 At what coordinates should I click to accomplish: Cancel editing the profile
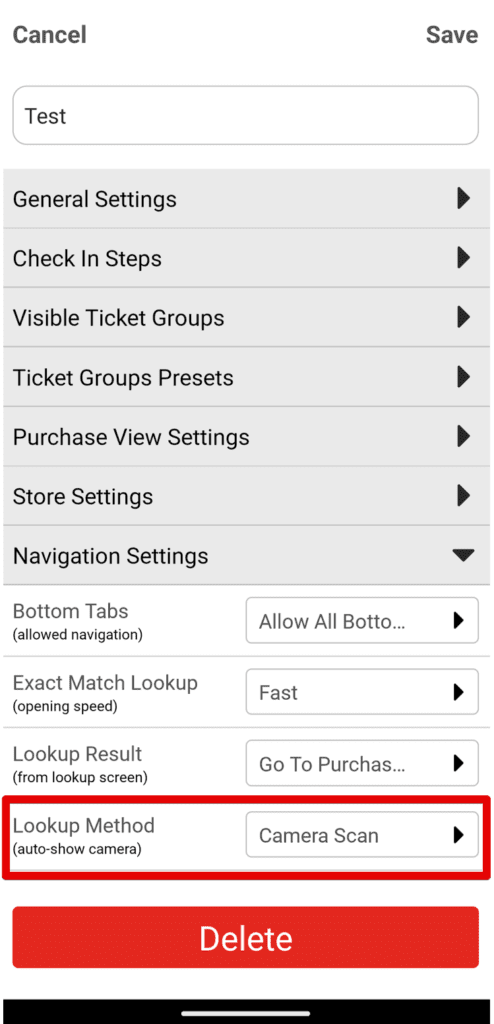pyautogui.click(x=50, y=35)
